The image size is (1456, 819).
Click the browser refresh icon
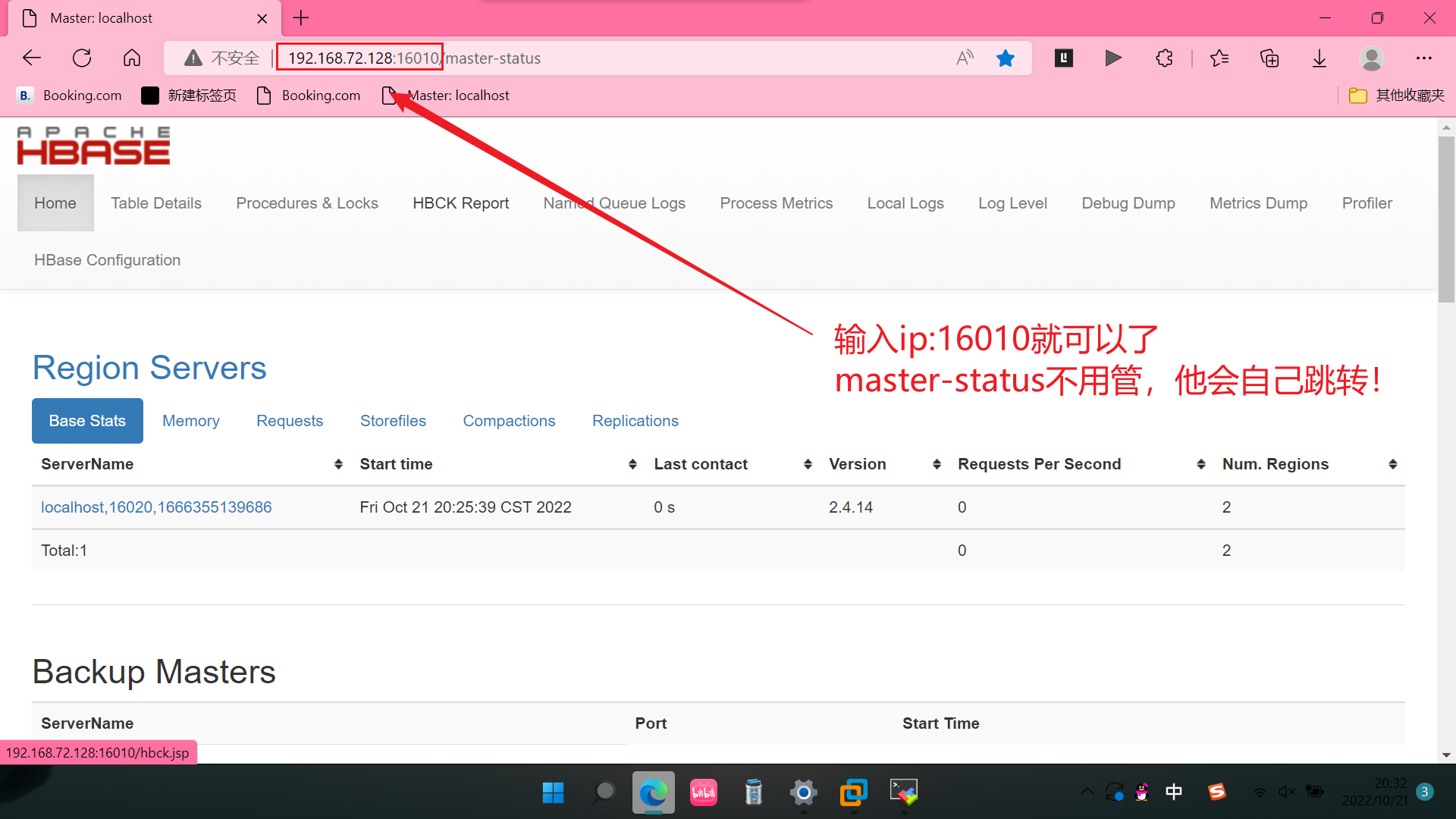(x=82, y=58)
